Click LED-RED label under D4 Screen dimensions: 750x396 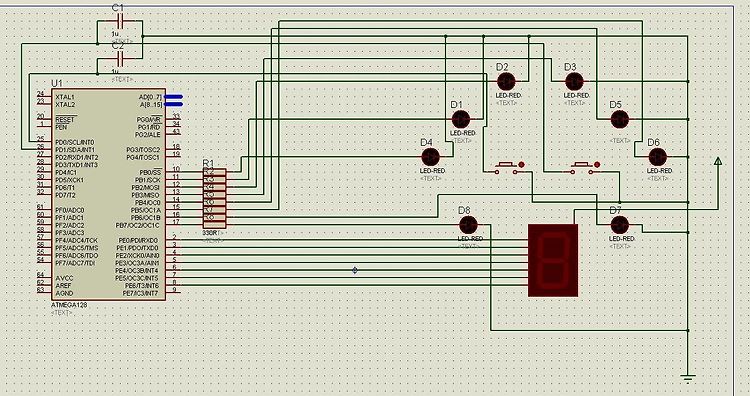(432, 171)
